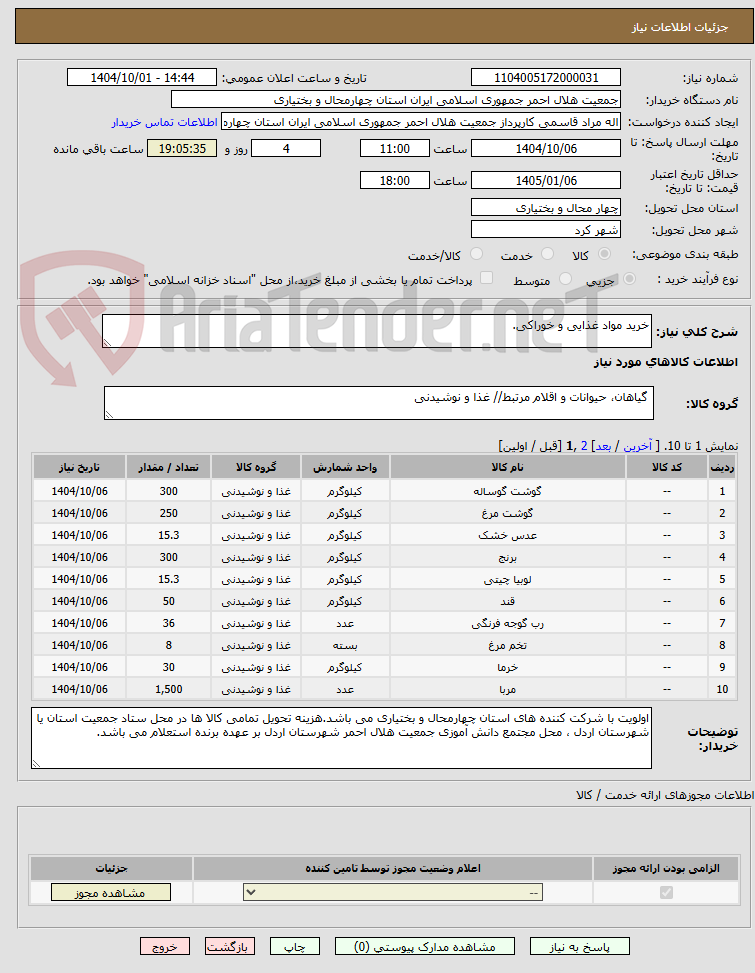Click the تخم مرغ item name

[x=507, y=645]
